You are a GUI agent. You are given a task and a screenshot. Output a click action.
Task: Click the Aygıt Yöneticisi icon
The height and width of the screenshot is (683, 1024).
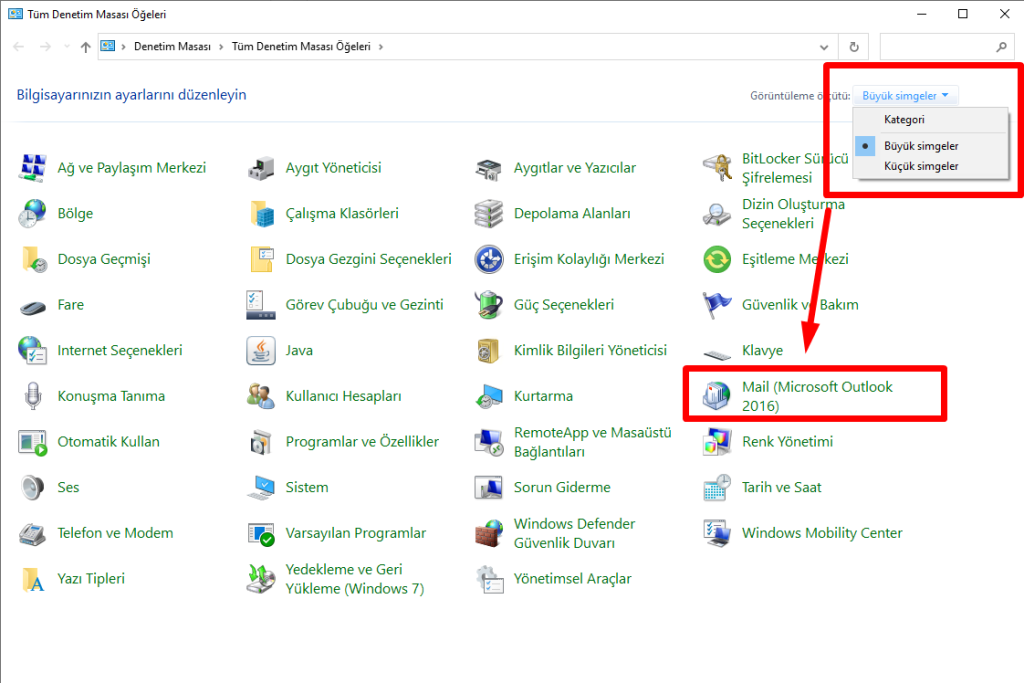(x=261, y=168)
